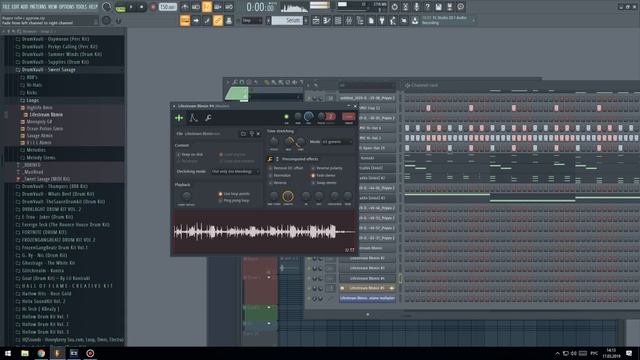Viewport: 640px width, 360px height.
Task: Click the play button in transport
Action: [x=131, y=7]
